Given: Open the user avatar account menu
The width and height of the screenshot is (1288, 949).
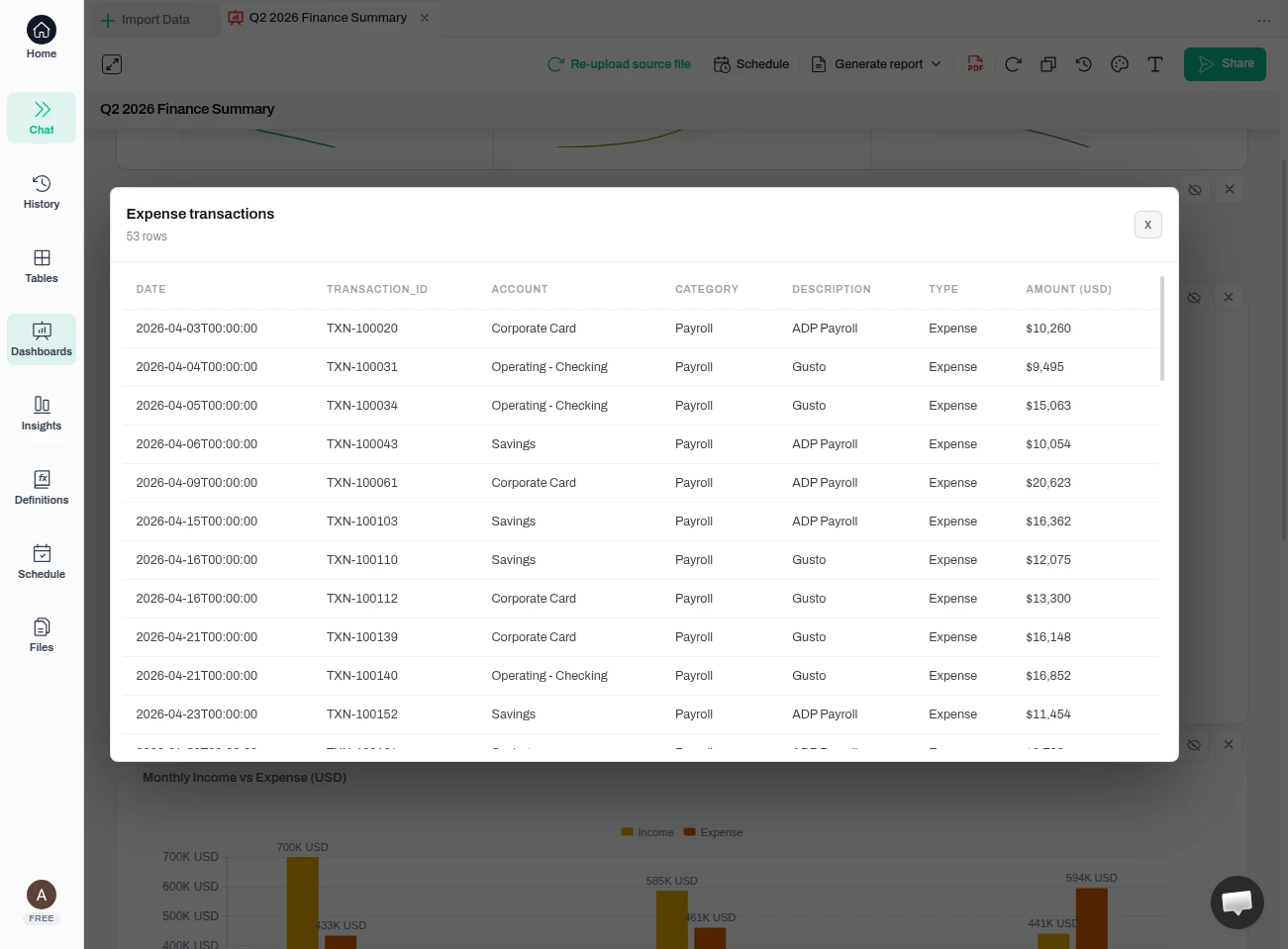Looking at the screenshot, I should click(x=42, y=895).
